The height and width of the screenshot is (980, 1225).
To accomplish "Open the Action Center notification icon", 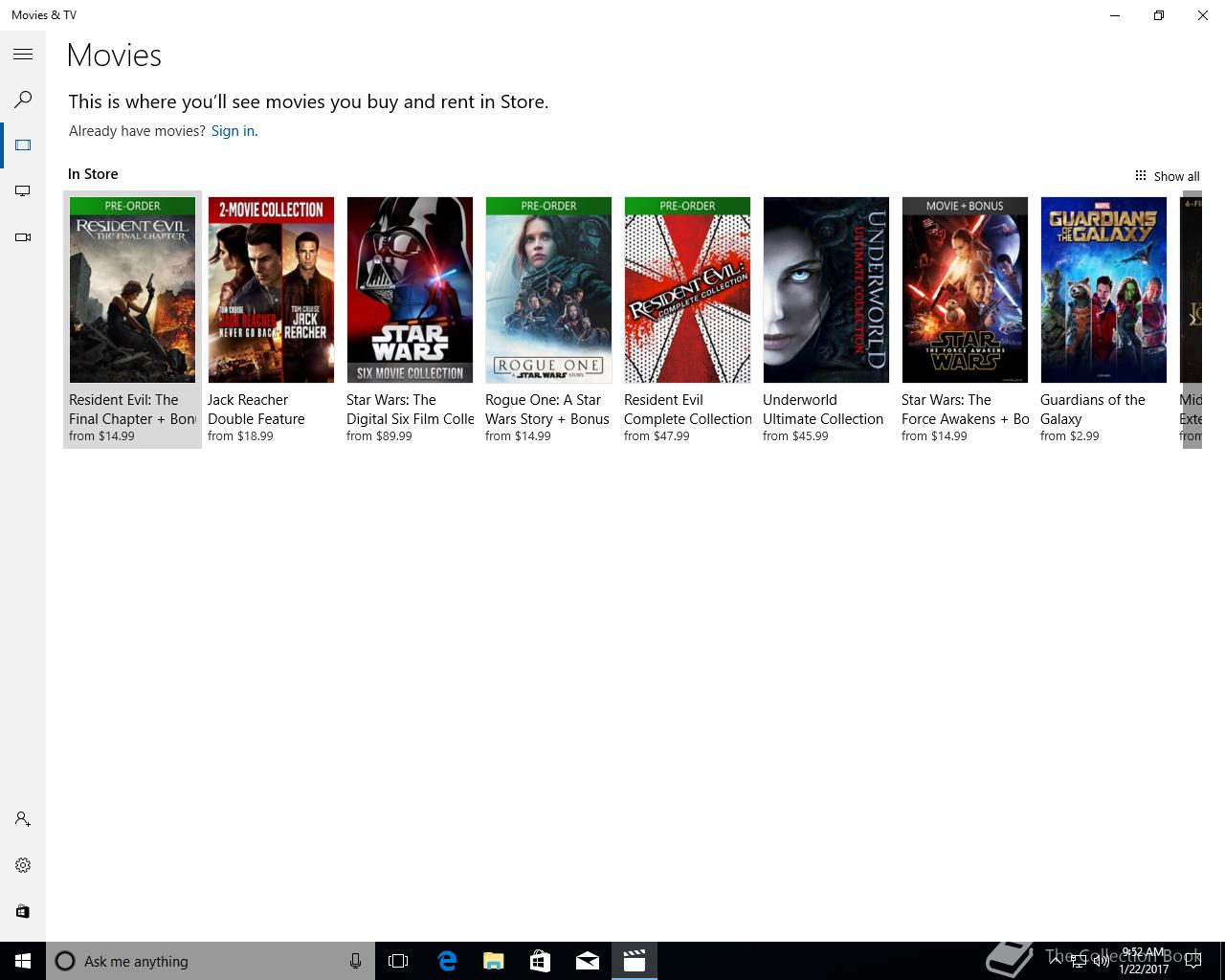I will click(x=1192, y=961).
